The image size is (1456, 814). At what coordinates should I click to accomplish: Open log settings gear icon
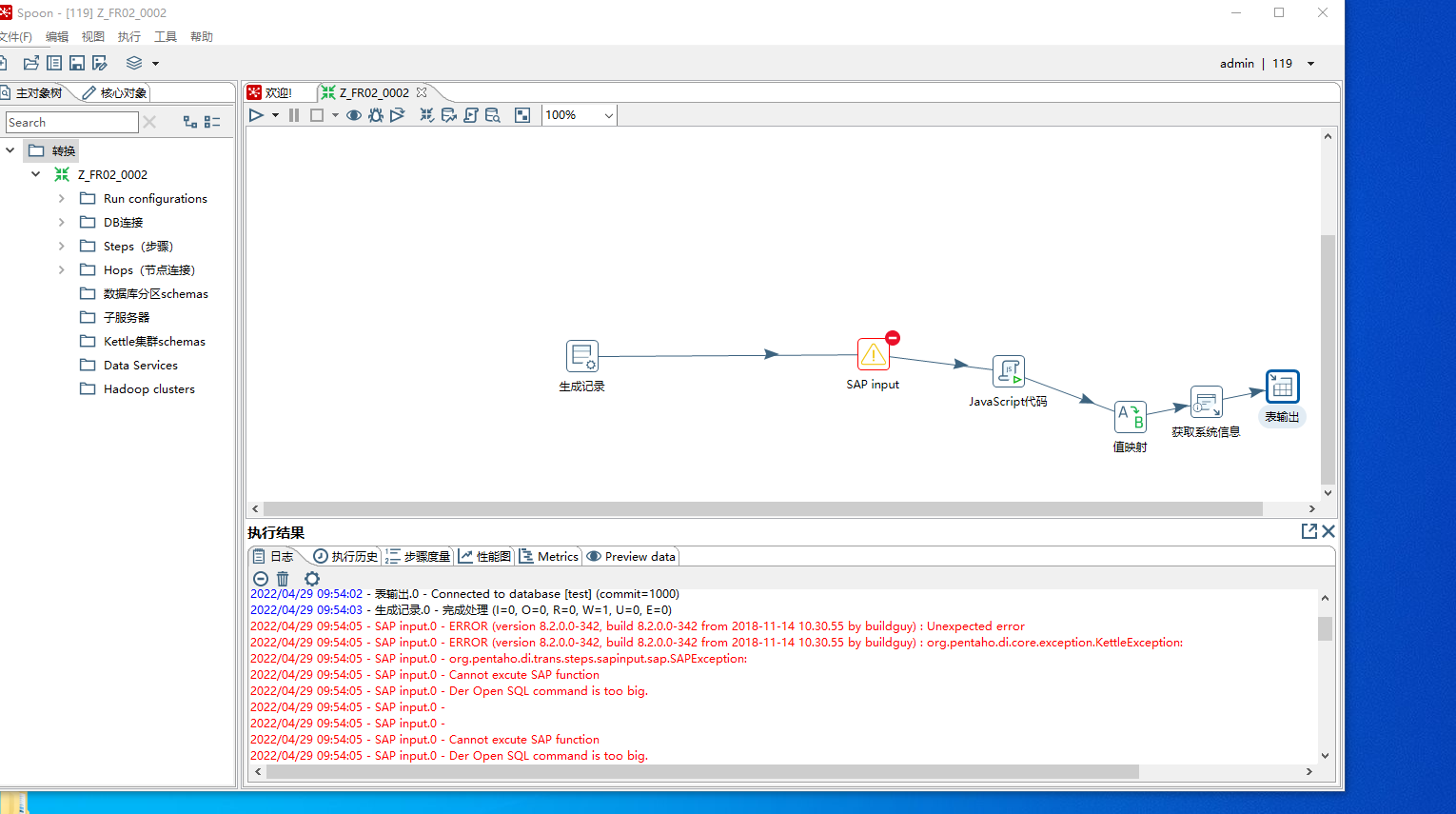[312, 579]
